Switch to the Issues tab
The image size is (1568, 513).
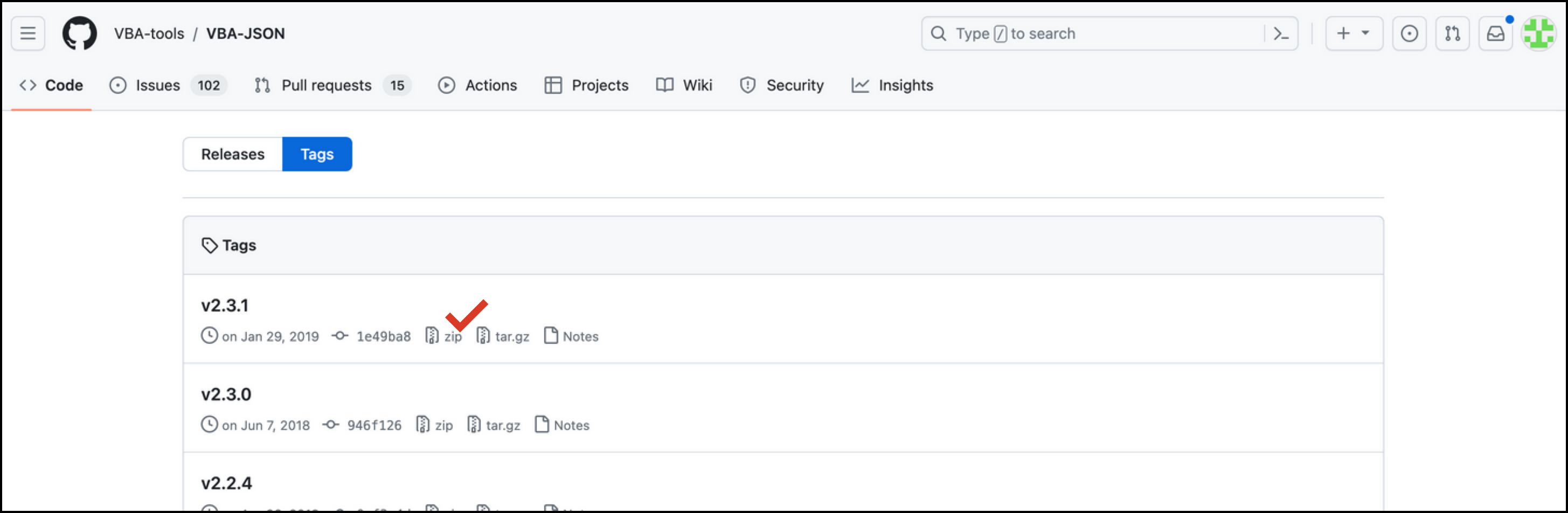click(x=168, y=85)
